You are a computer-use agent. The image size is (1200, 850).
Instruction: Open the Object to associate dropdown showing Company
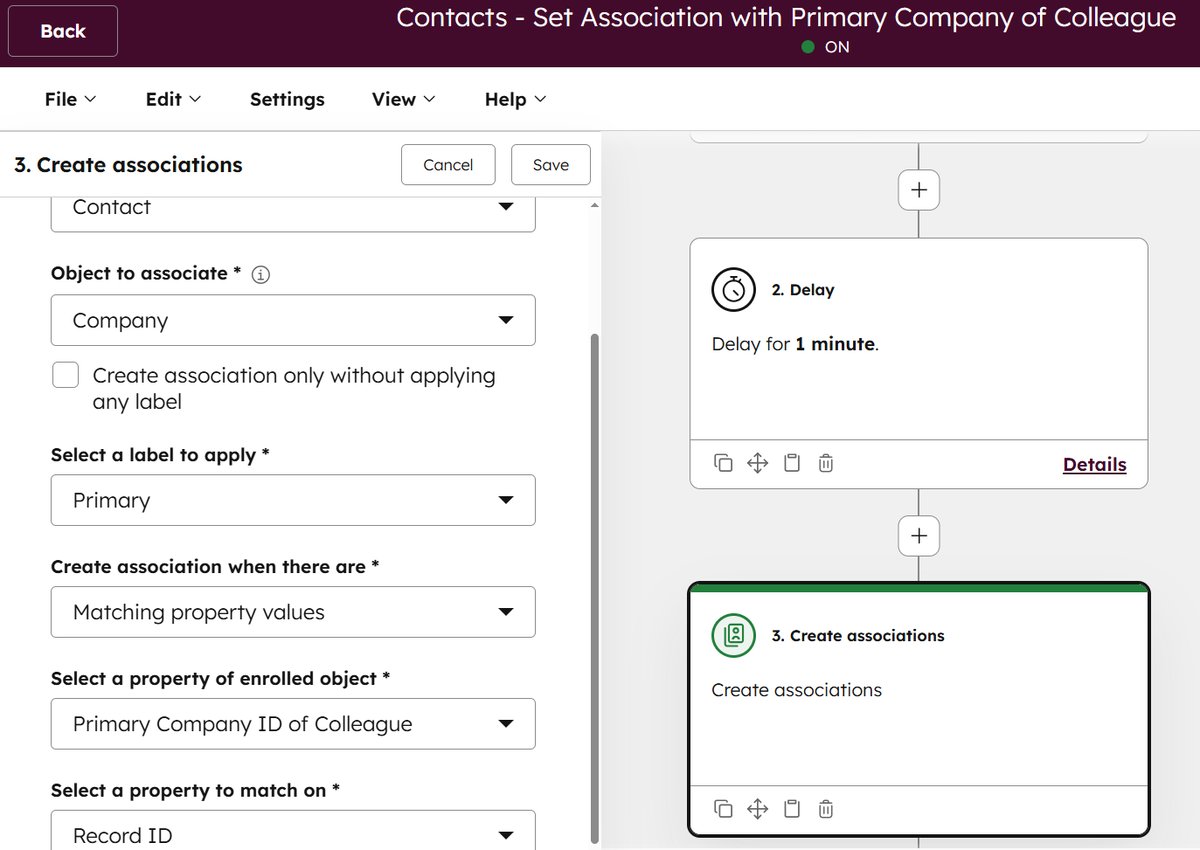(293, 320)
